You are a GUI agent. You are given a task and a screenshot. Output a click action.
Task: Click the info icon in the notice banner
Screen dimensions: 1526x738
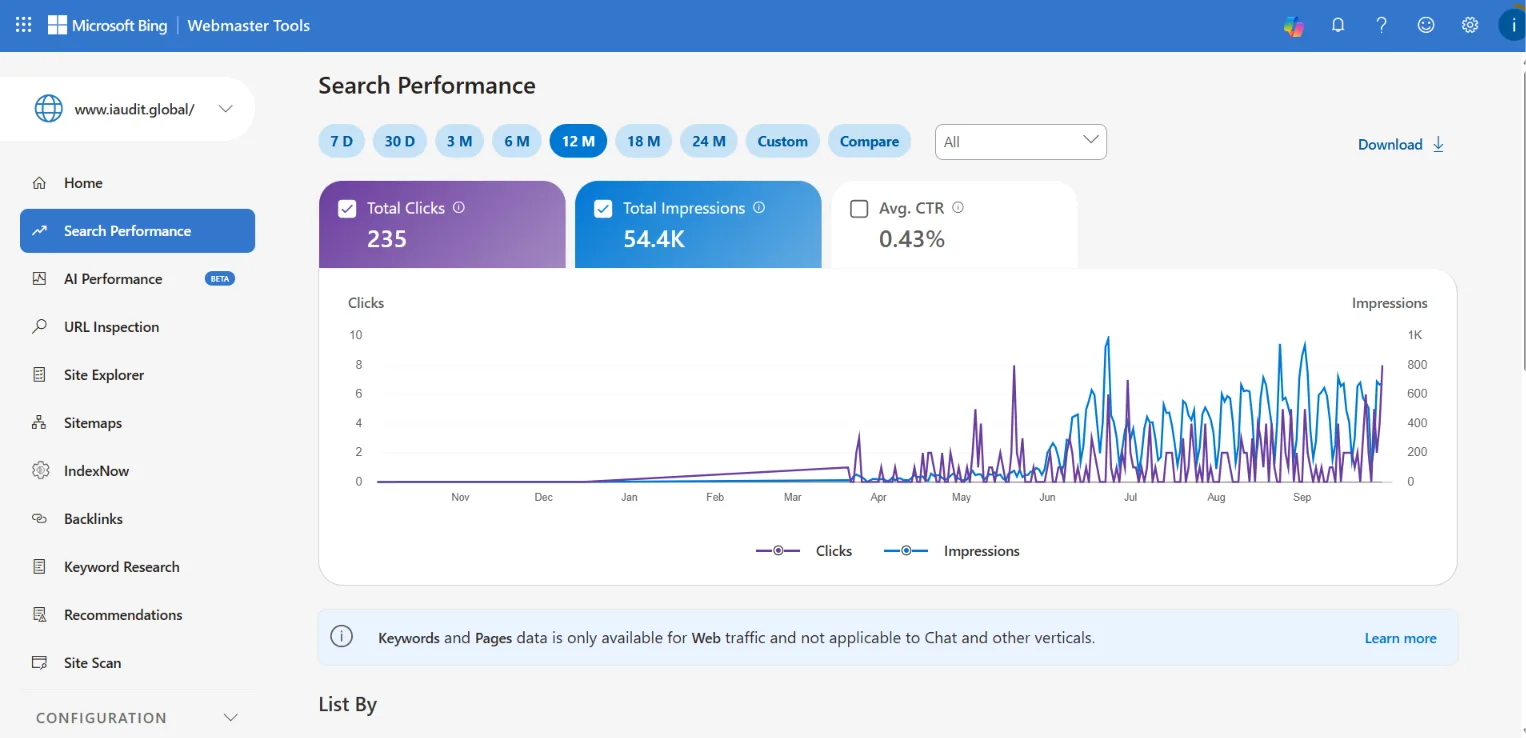[342, 637]
